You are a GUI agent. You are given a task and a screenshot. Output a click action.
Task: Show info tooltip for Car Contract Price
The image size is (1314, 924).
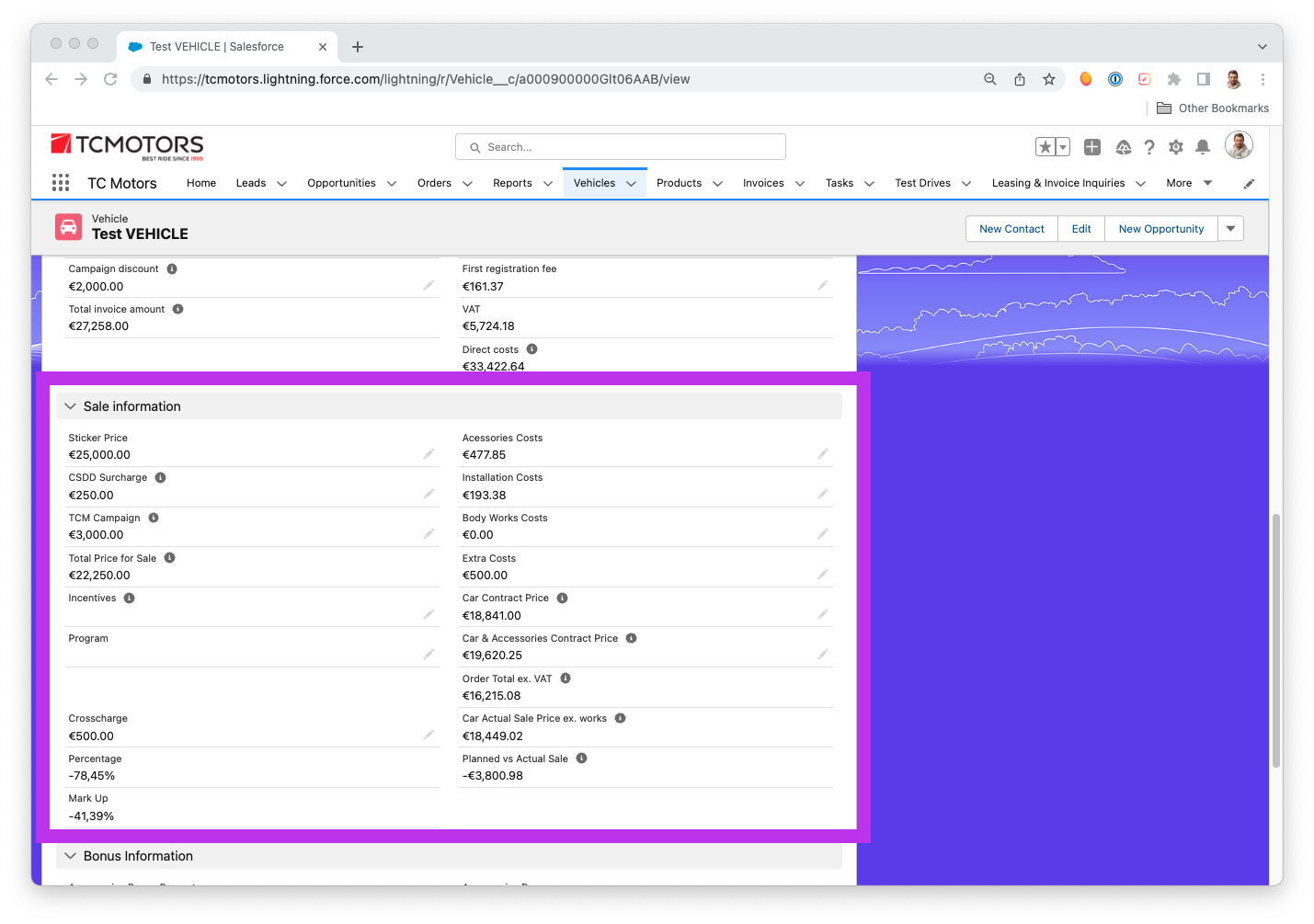pos(562,598)
